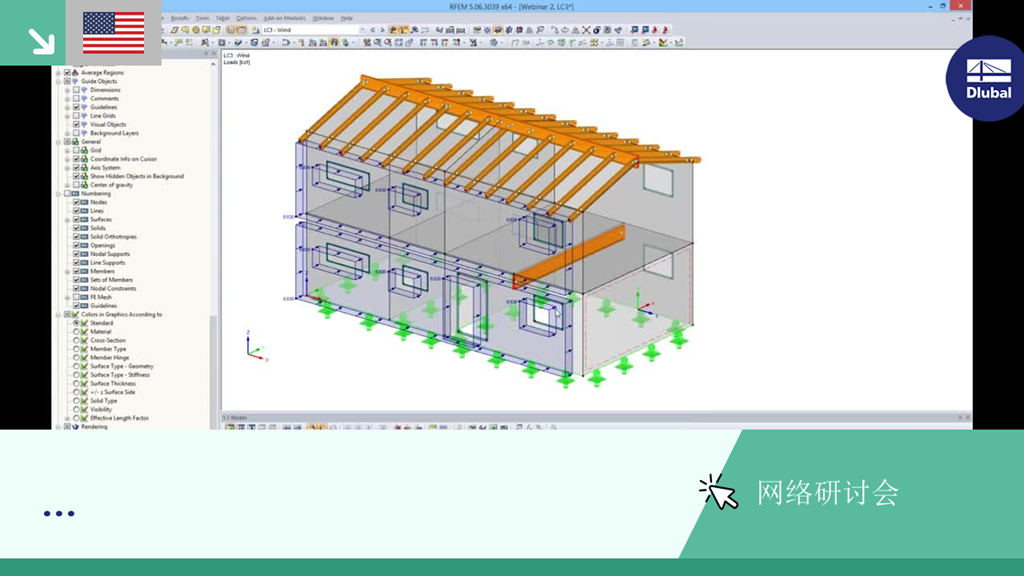Click navigator scrollbar up arrow
Screen dimensions: 1024x576
213,65
